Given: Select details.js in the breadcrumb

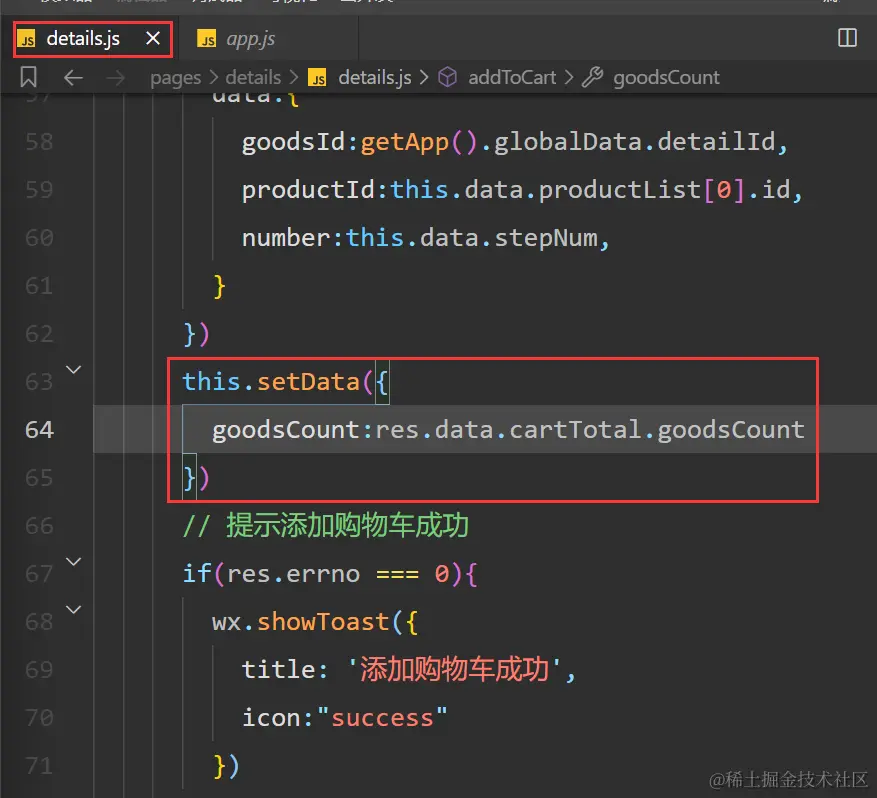Looking at the screenshot, I should click(375, 77).
